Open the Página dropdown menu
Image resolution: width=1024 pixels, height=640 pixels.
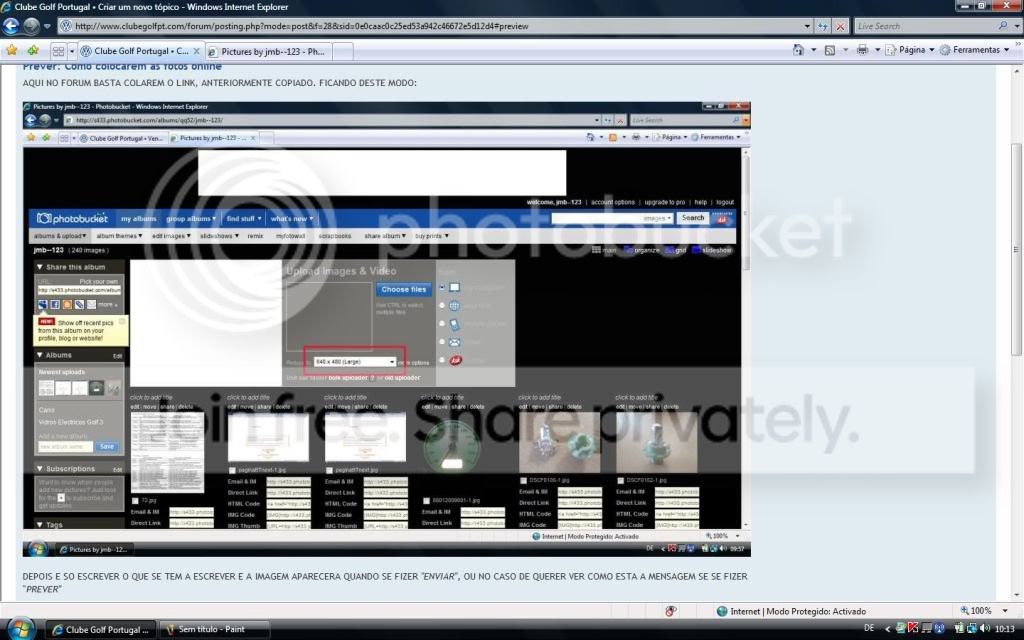tap(910, 50)
